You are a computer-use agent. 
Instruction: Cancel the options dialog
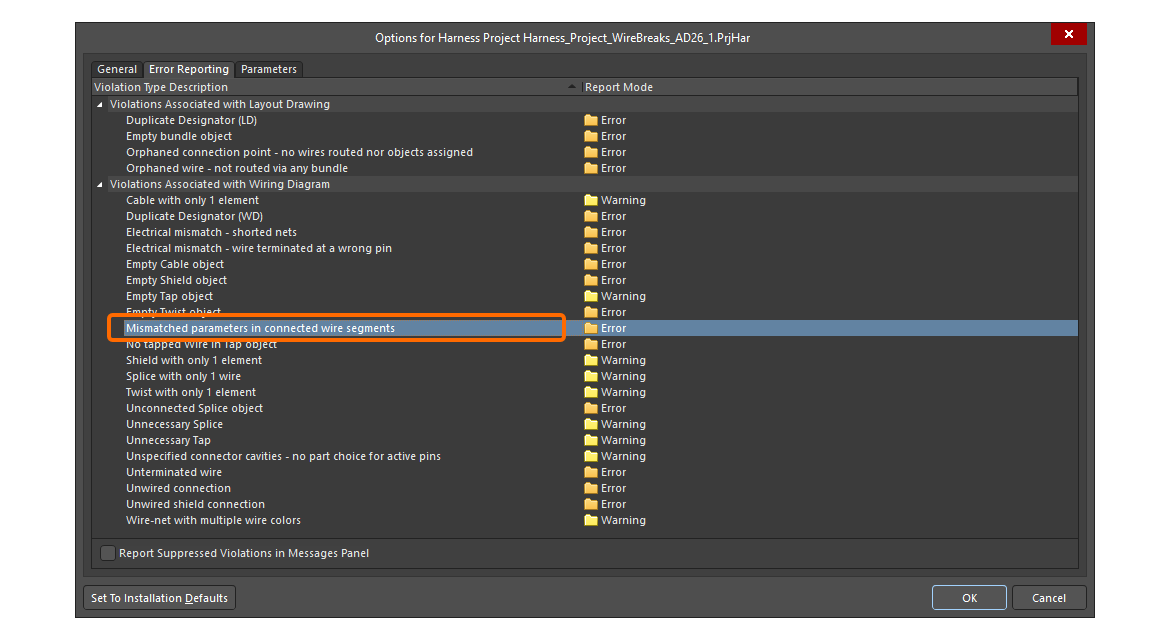1048,598
